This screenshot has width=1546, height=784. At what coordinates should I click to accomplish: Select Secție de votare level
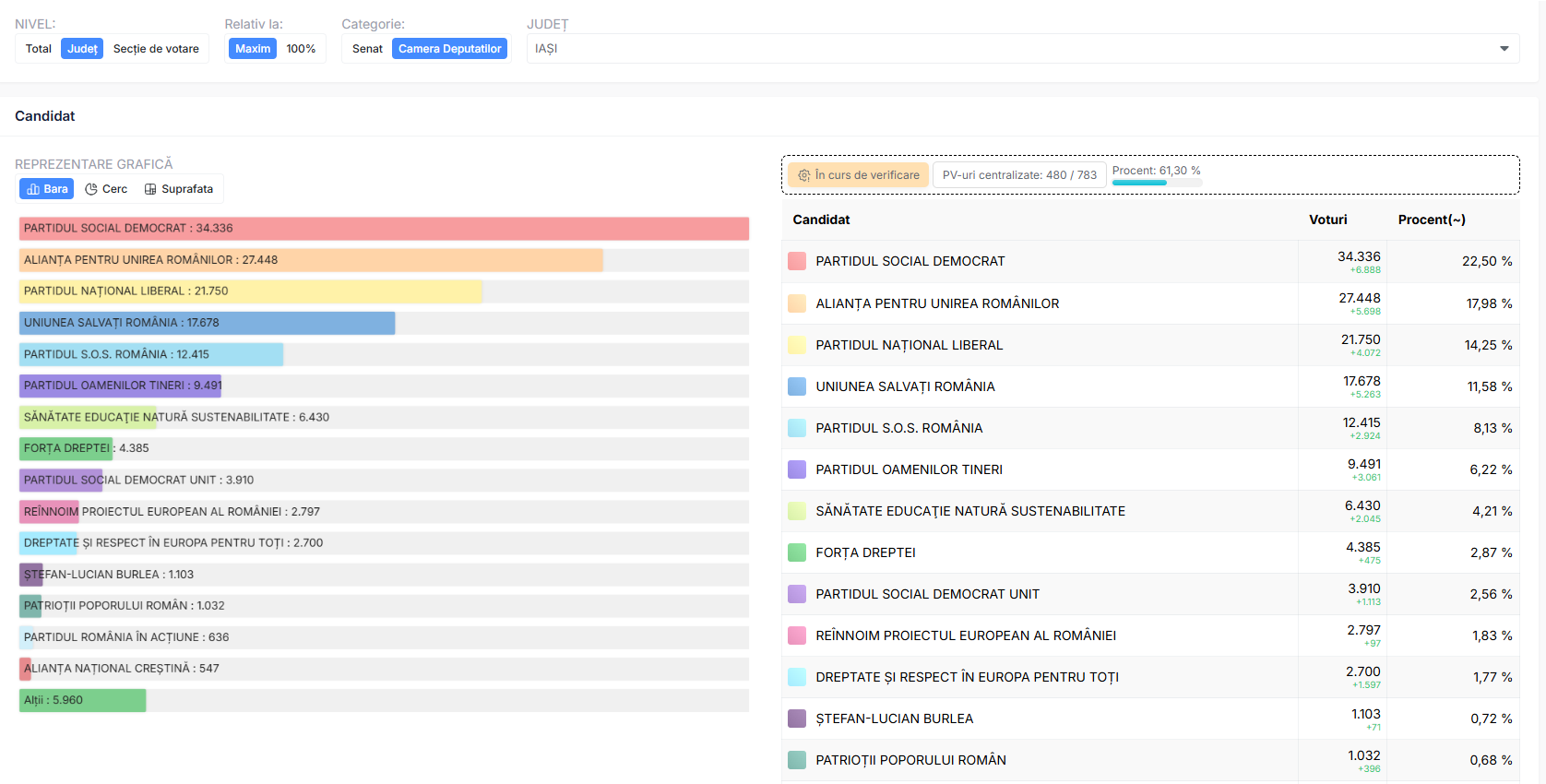point(156,49)
